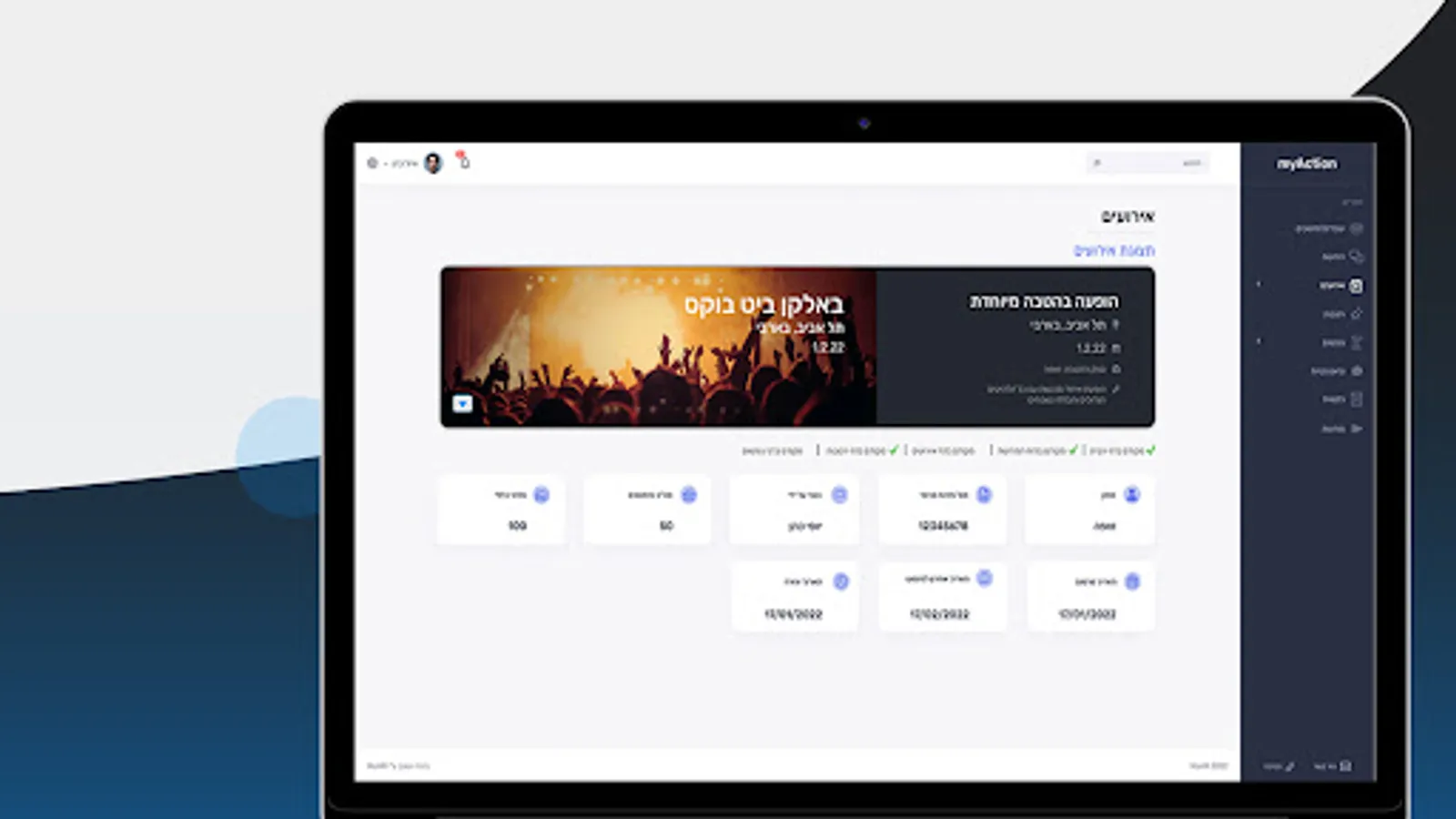The width and height of the screenshot is (1456, 819).
Task: Click the אירועים page heading
Action: point(1128,217)
